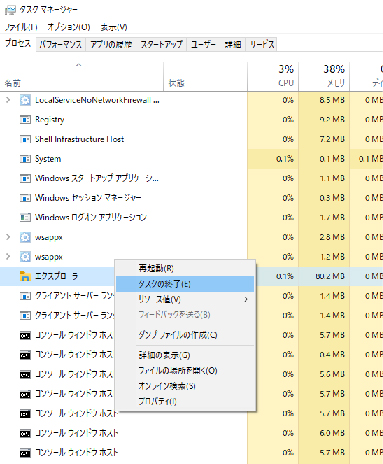
Task: Sort by the 状態 column header
Action: coord(205,77)
